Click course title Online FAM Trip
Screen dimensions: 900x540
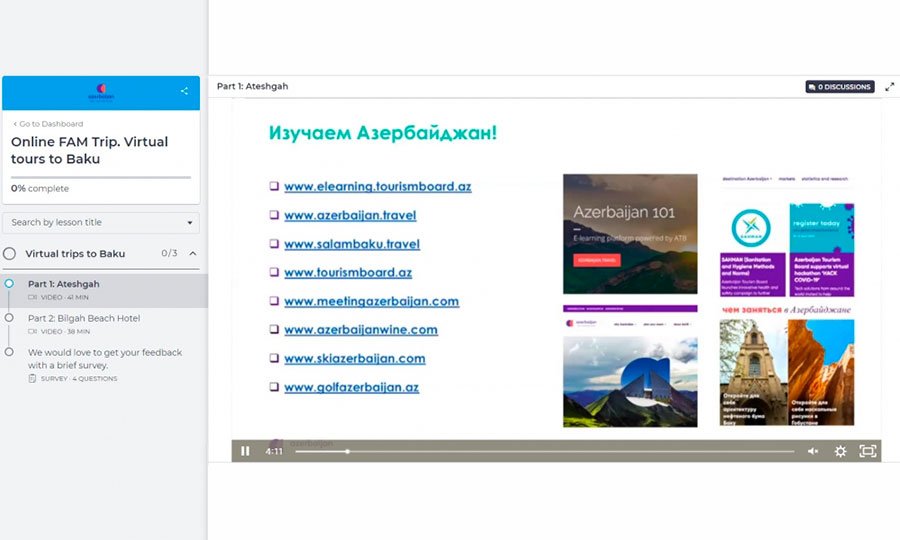coord(90,150)
